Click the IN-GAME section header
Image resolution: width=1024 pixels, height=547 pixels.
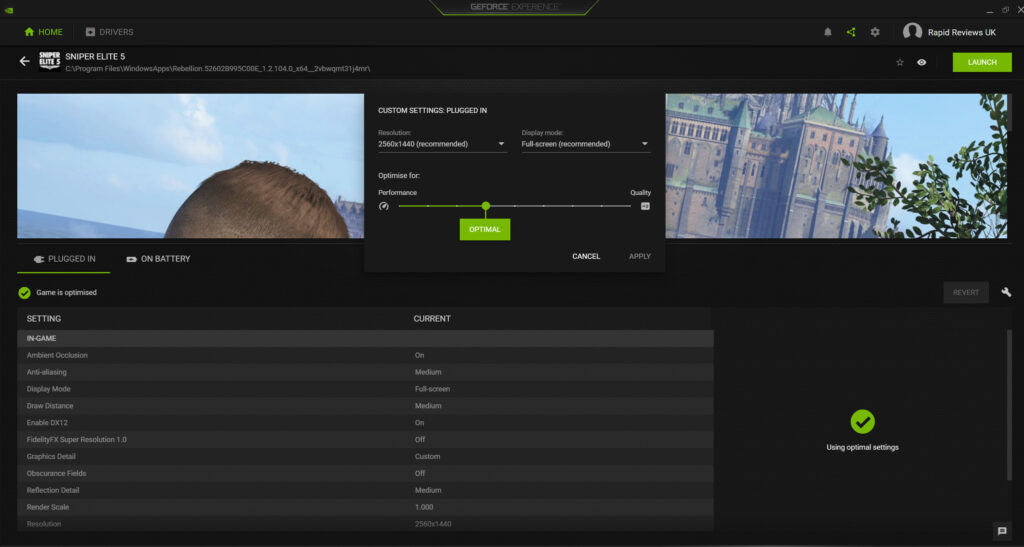tap(365, 339)
